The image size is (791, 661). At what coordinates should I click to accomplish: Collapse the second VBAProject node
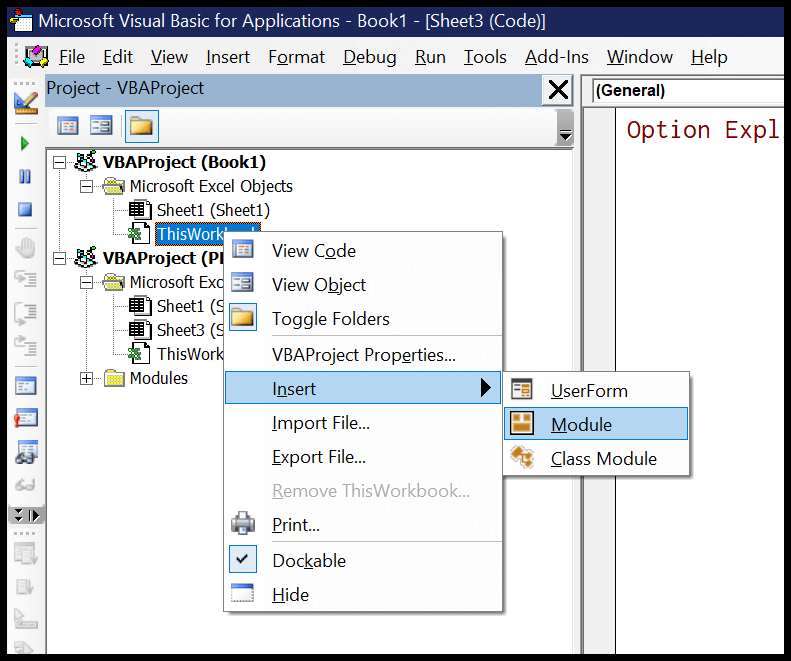tap(60, 258)
